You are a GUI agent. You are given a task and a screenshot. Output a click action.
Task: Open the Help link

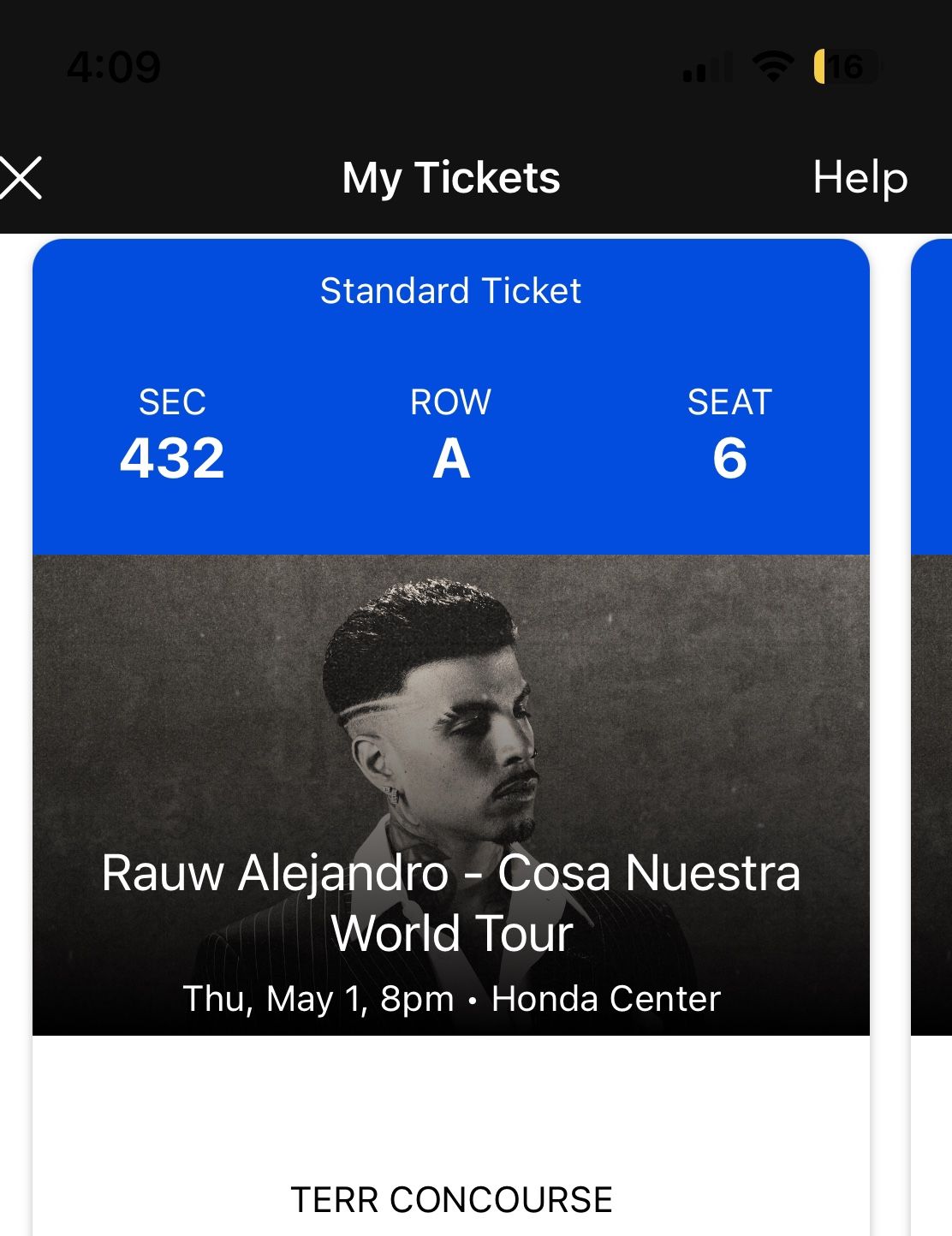click(x=860, y=178)
